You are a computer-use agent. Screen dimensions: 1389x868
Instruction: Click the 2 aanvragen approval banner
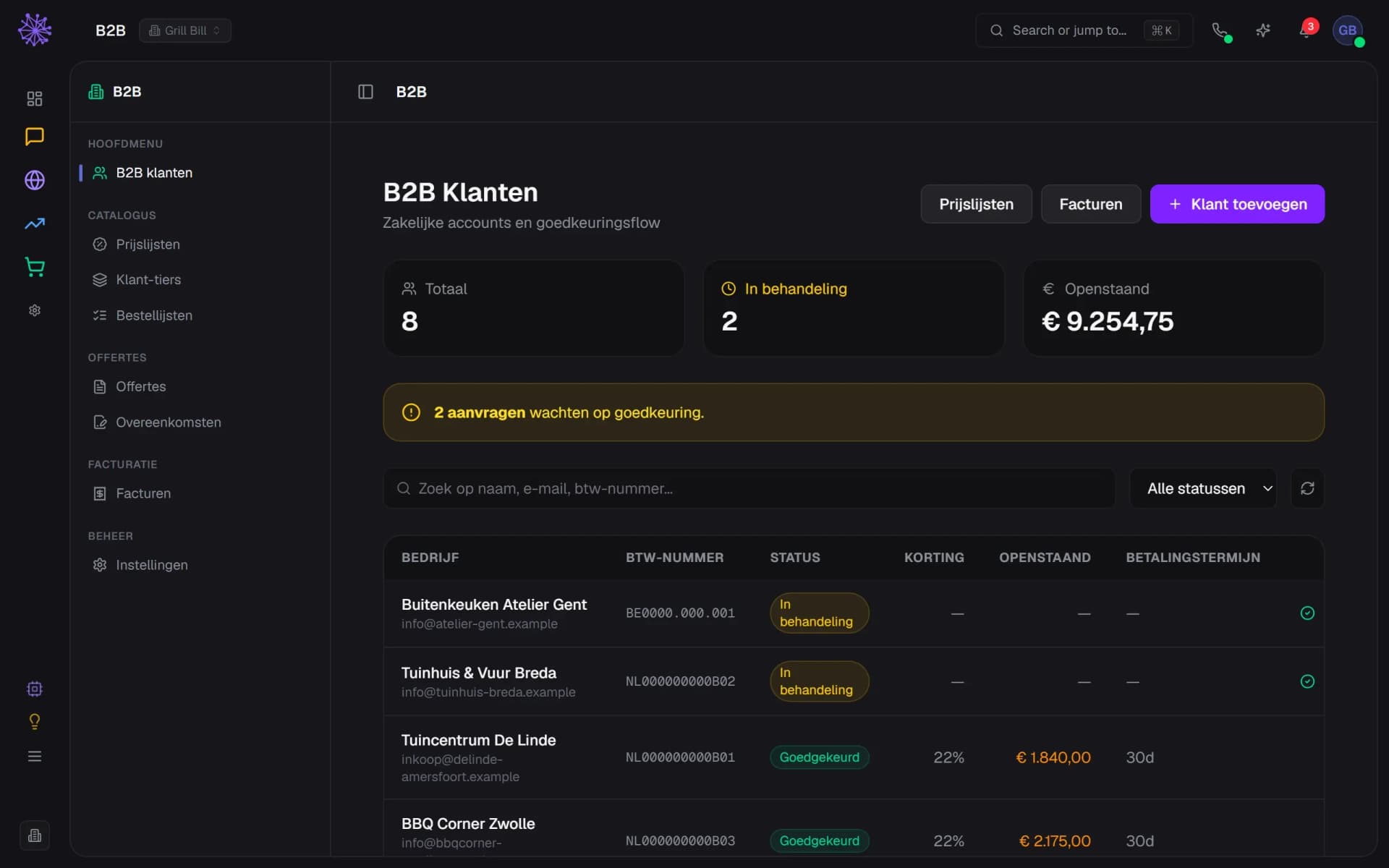(x=854, y=412)
